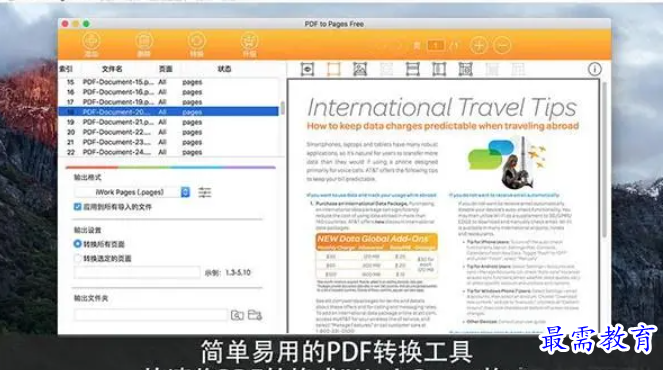Click the page number field in the orange toolbar
The width and height of the screenshot is (663, 370).
coord(436,45)
